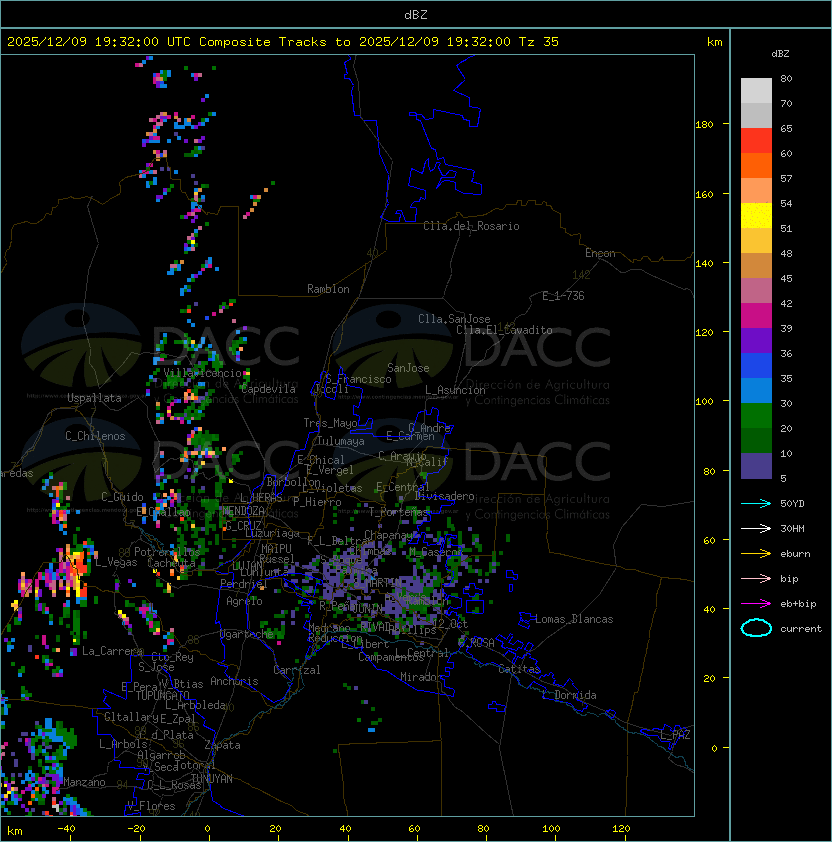Click the 'V_Flores' map label
Screen dimensions: 832x842
(151, 806)
